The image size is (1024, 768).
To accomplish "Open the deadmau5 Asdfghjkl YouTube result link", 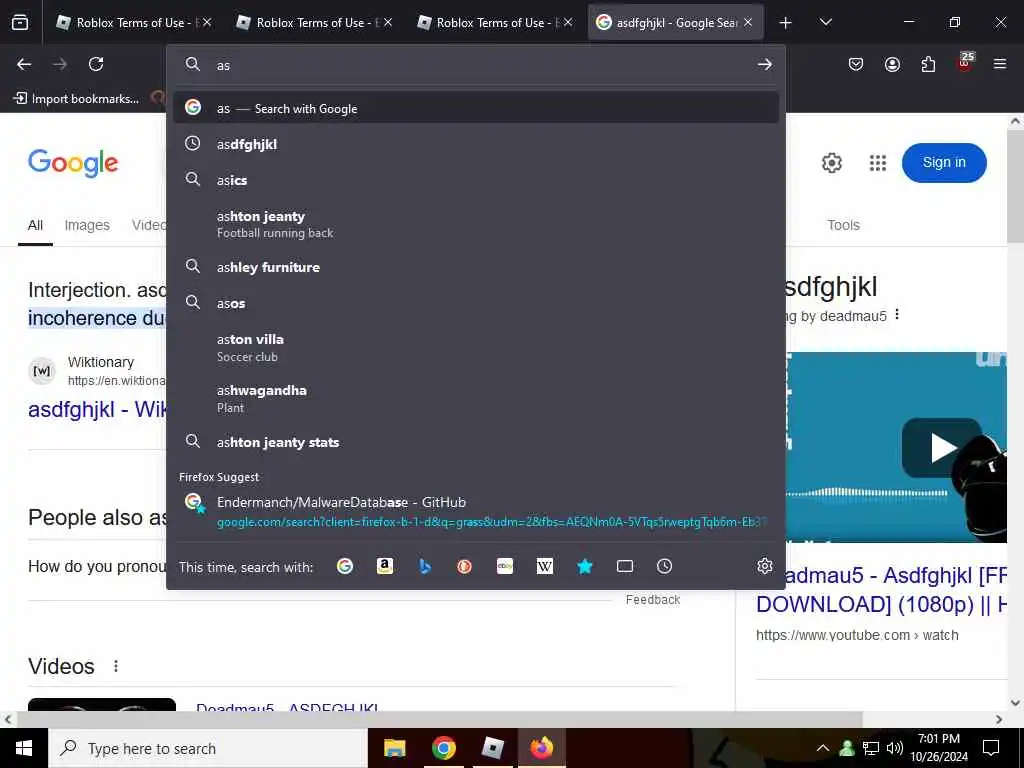I will click(881, 590).
